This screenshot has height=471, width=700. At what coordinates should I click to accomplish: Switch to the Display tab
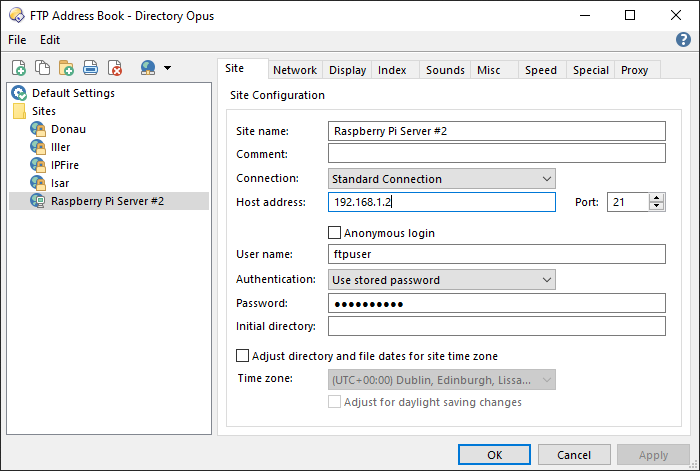pyautogui.click(x=347, y=70)
